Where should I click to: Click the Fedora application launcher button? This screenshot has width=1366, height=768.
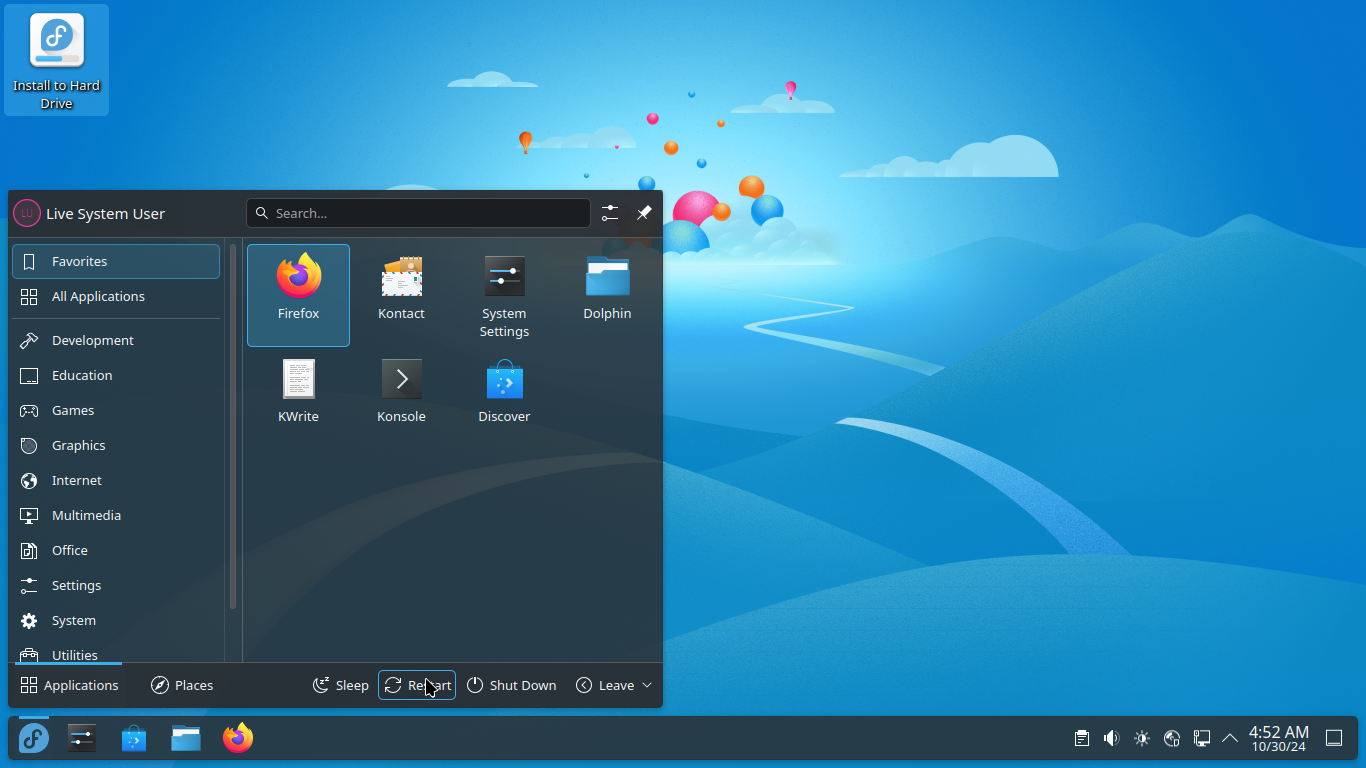coord(34,739)
